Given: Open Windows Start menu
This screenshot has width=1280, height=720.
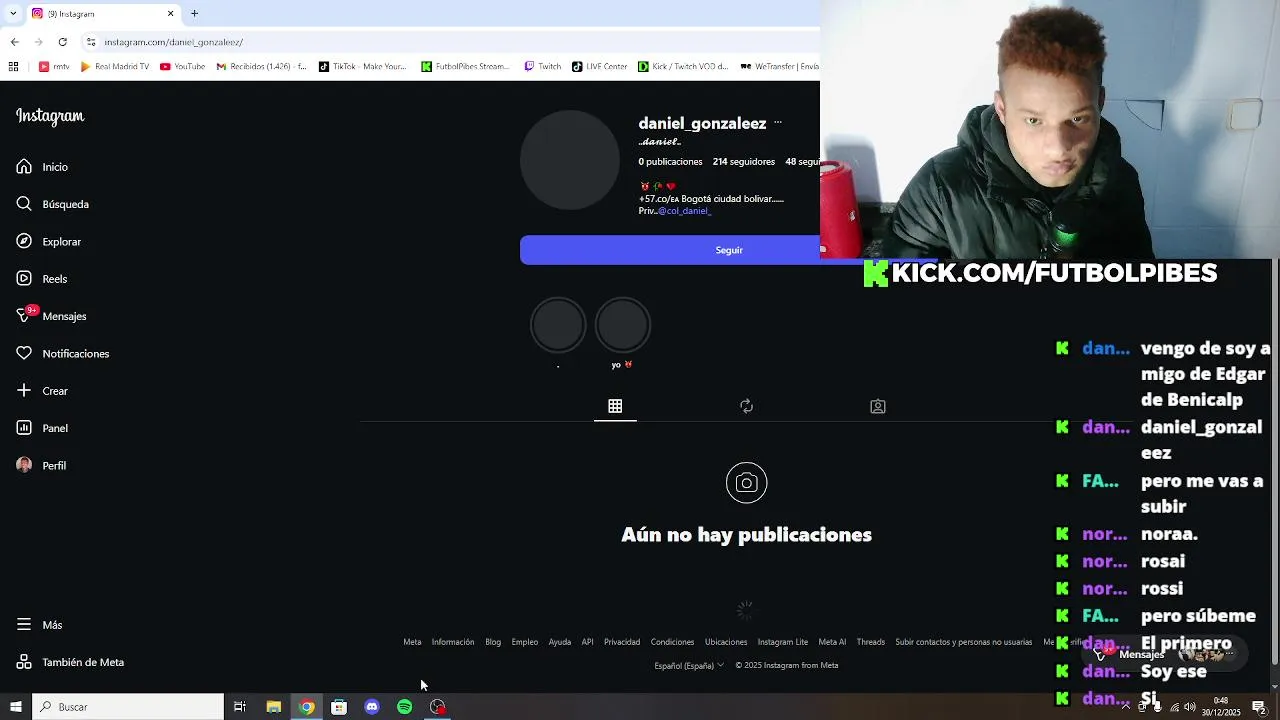Looking at the screenshot, I should pos(15,707).
